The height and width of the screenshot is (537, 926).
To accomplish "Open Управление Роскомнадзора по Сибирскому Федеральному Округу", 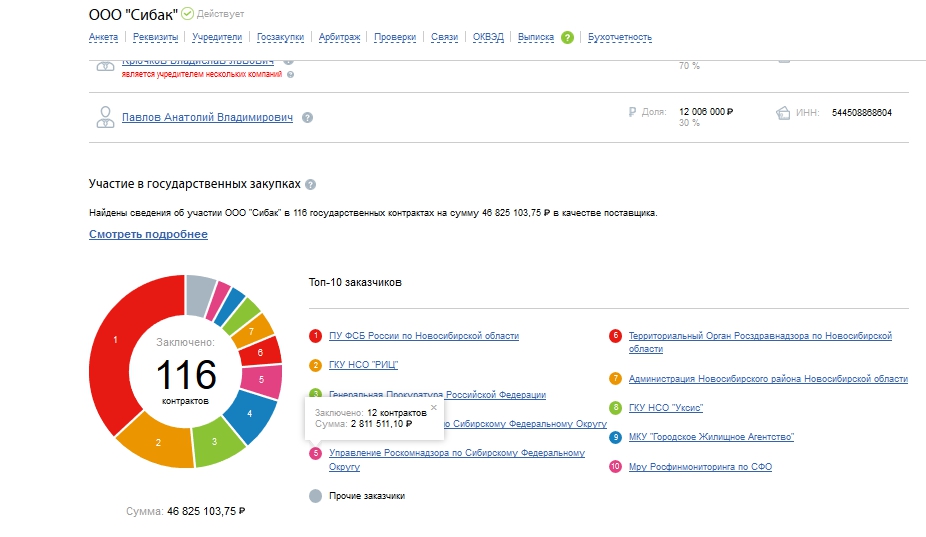I will (457, 459).
